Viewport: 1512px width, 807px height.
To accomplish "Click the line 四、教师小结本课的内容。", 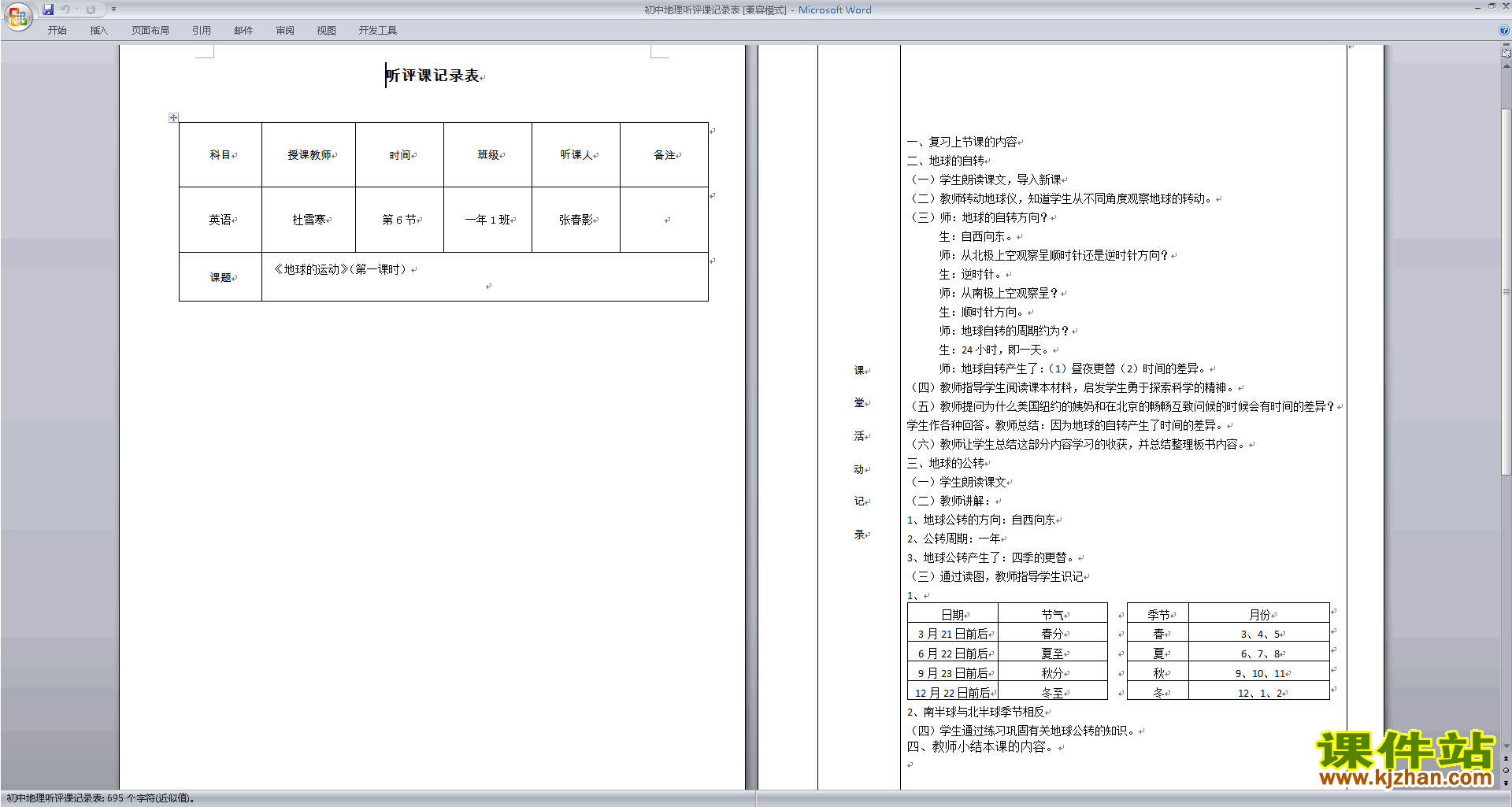I will click(981, 746).
